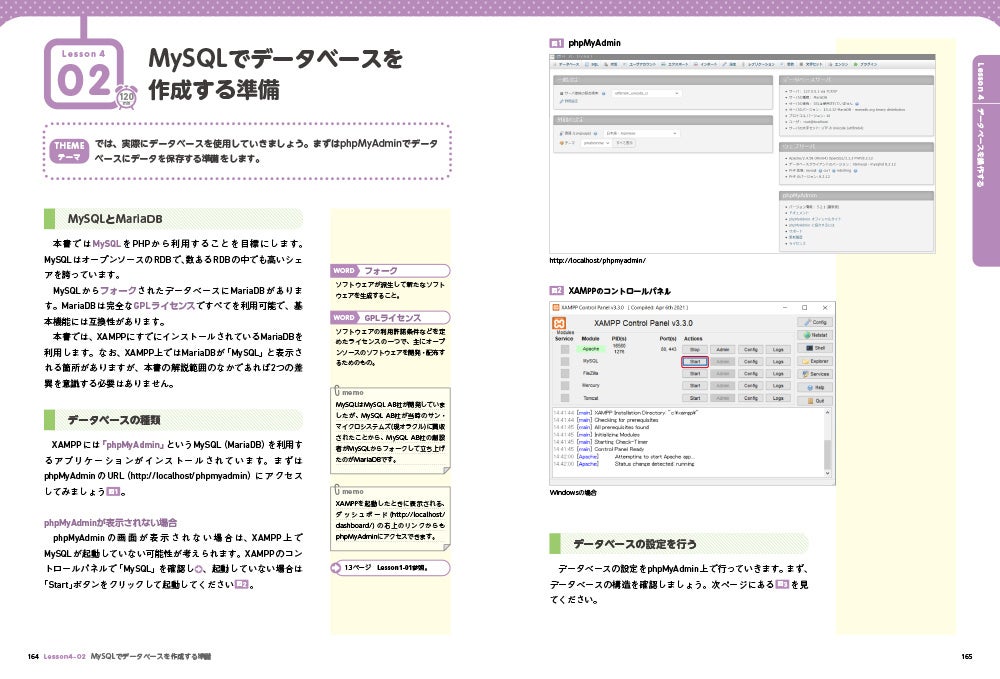The height and width of the screenshot is (679, 1000).
Task: Click Start for the FileZilla module
Action: 695,374
